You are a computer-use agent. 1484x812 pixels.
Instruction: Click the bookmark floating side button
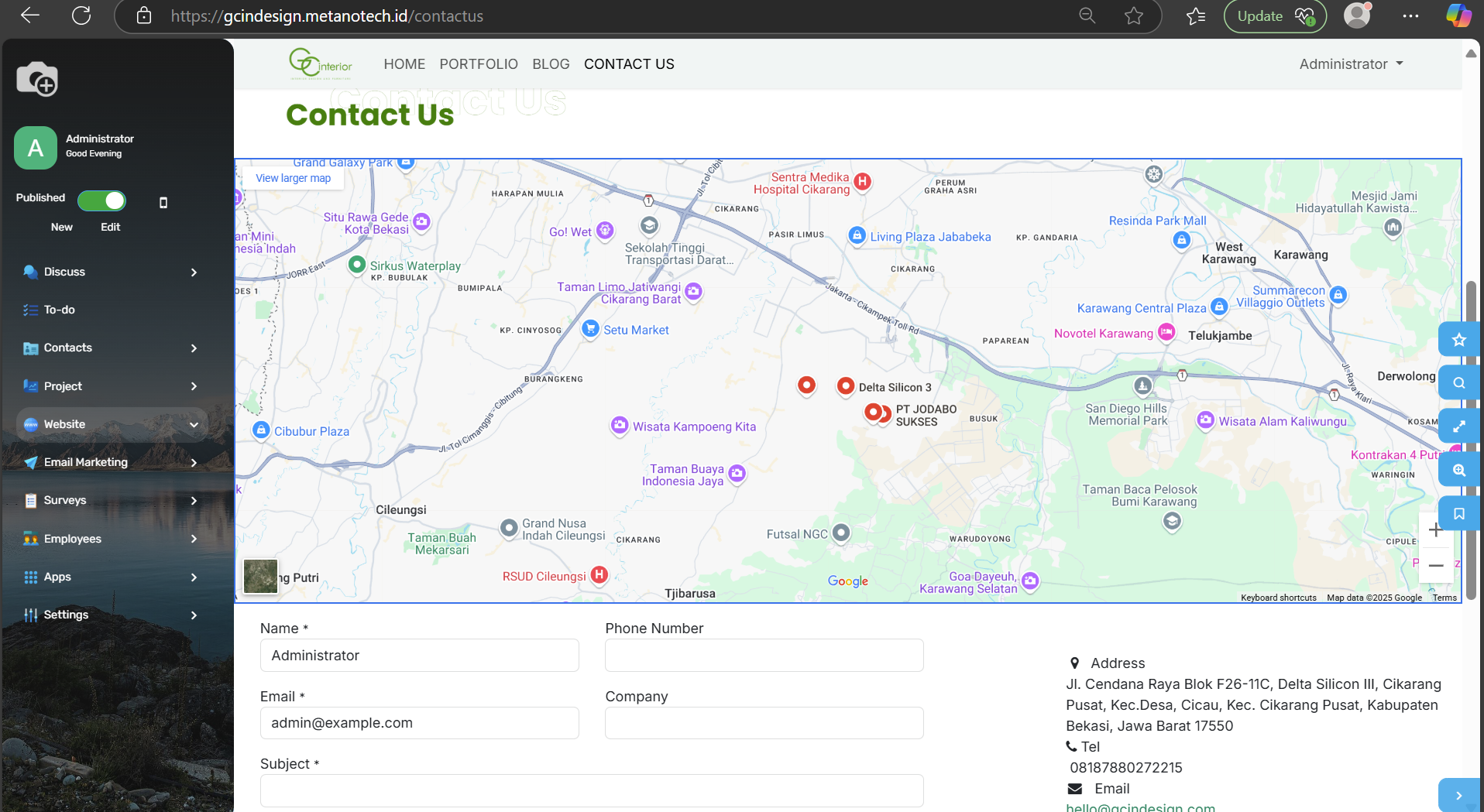[1459, 513]
